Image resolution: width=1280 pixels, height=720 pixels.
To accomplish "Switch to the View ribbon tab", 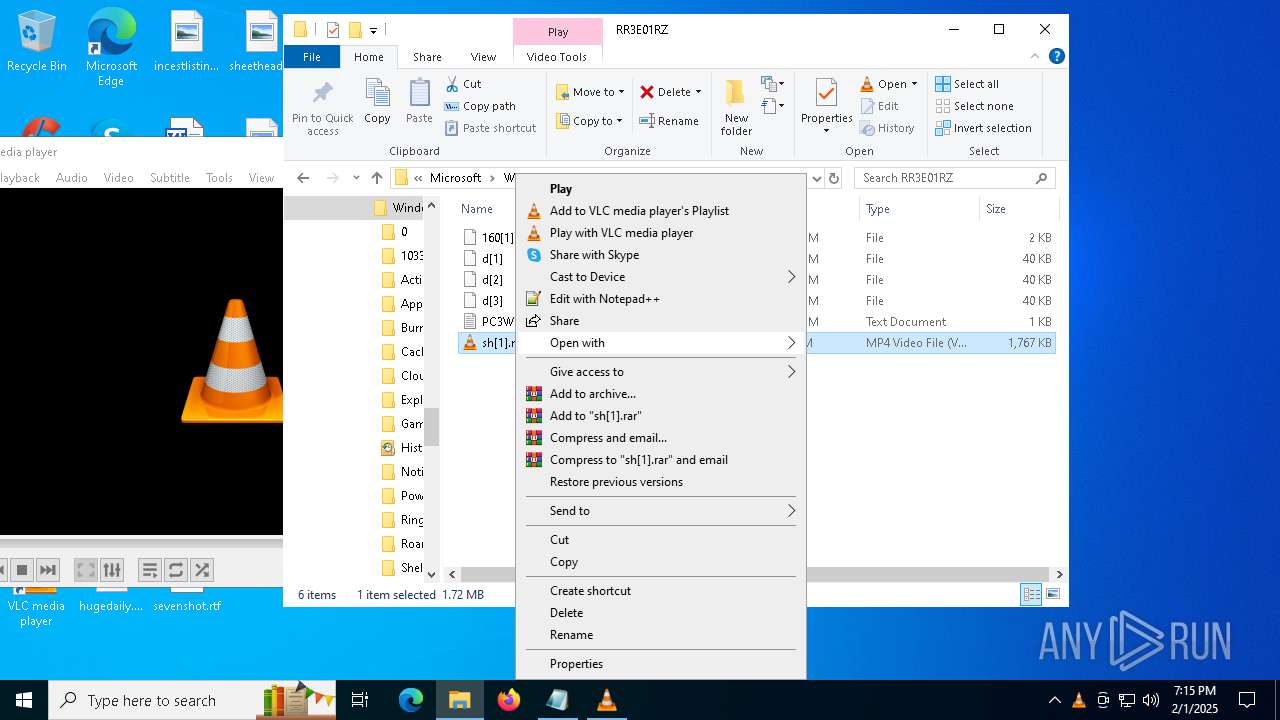I will click(483, 57).
